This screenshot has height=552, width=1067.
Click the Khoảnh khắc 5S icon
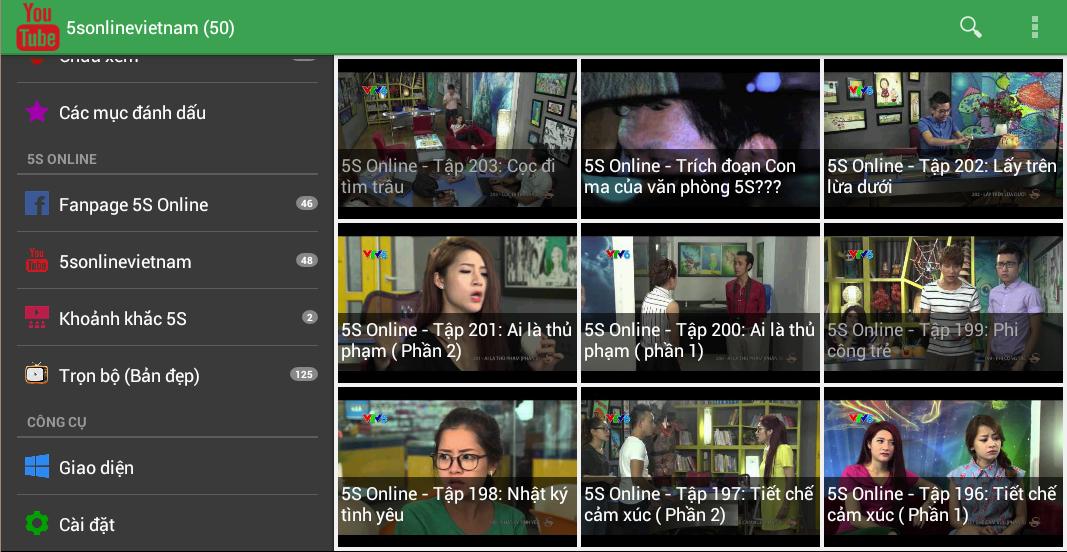click(x=37, y=318)
